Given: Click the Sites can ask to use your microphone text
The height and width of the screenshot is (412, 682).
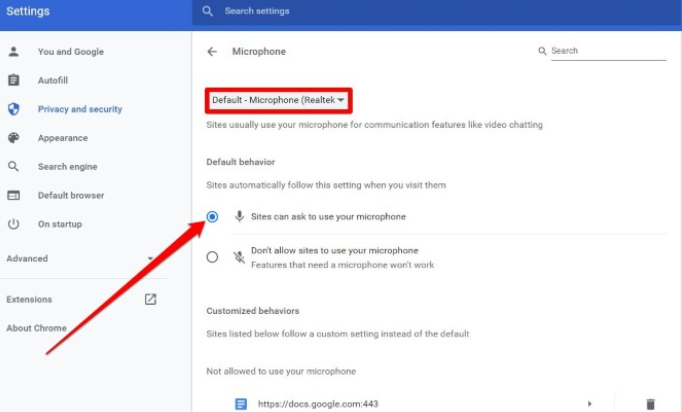Looking at the screenshot, I should tap(328, 217).
